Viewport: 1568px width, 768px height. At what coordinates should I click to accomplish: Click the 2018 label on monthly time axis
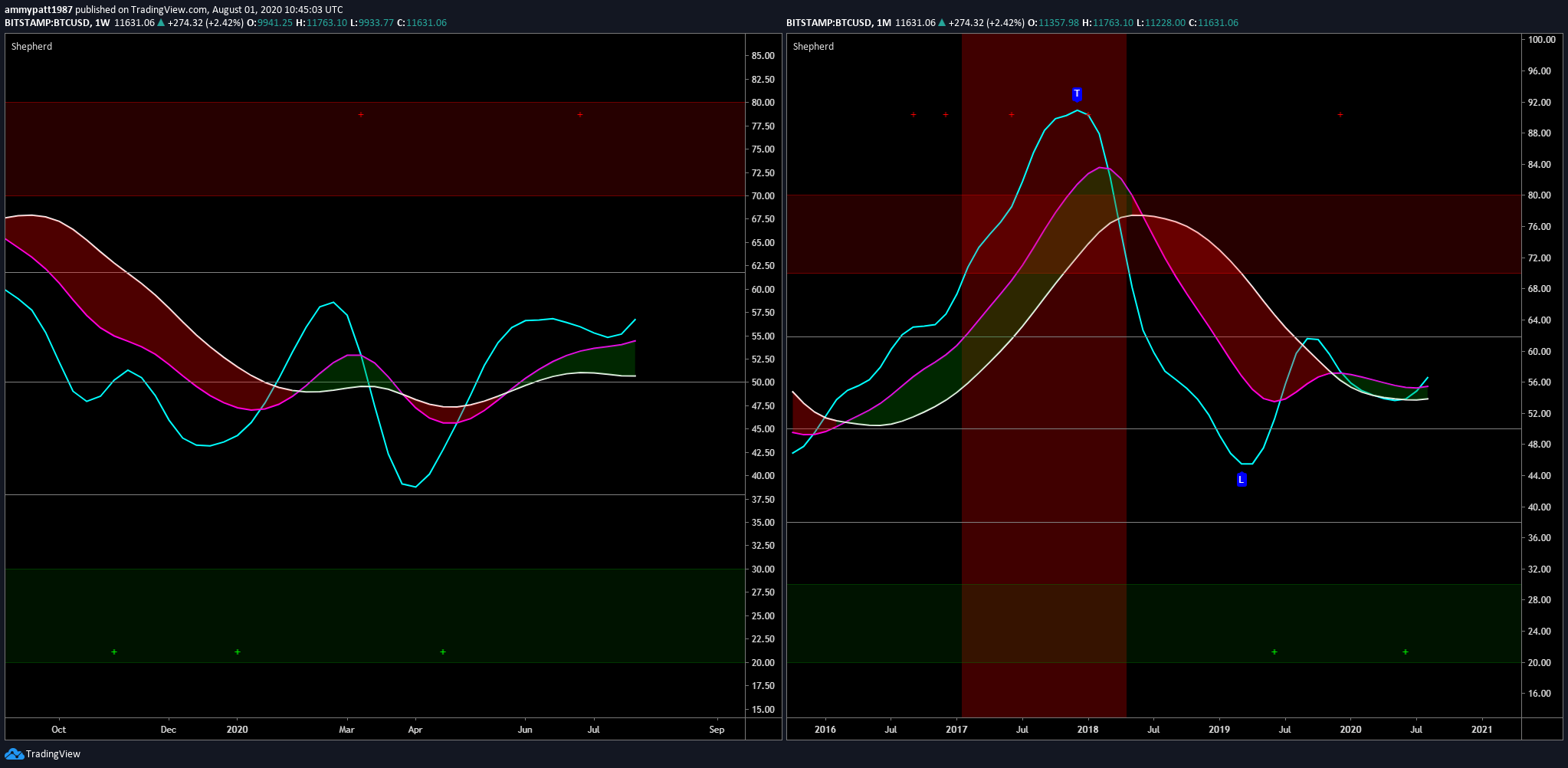click(1087, 730)
